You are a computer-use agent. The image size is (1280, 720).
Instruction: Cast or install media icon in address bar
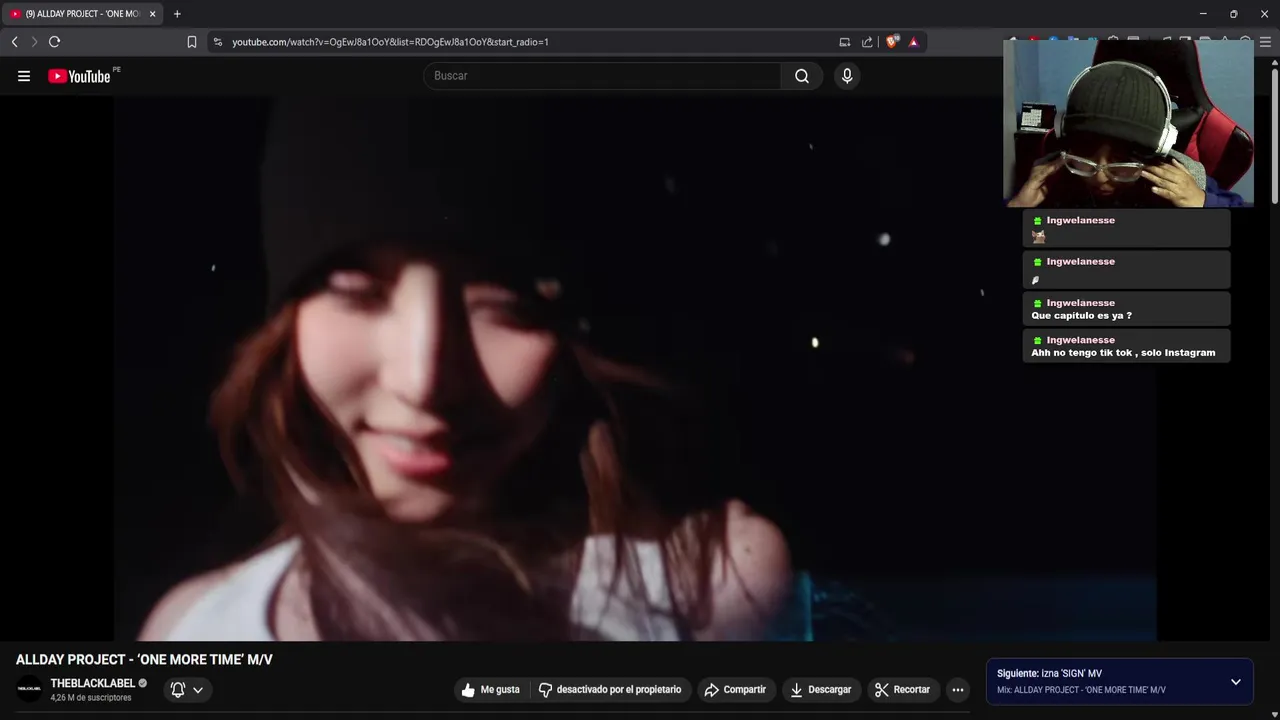click(x=845, y=42)
